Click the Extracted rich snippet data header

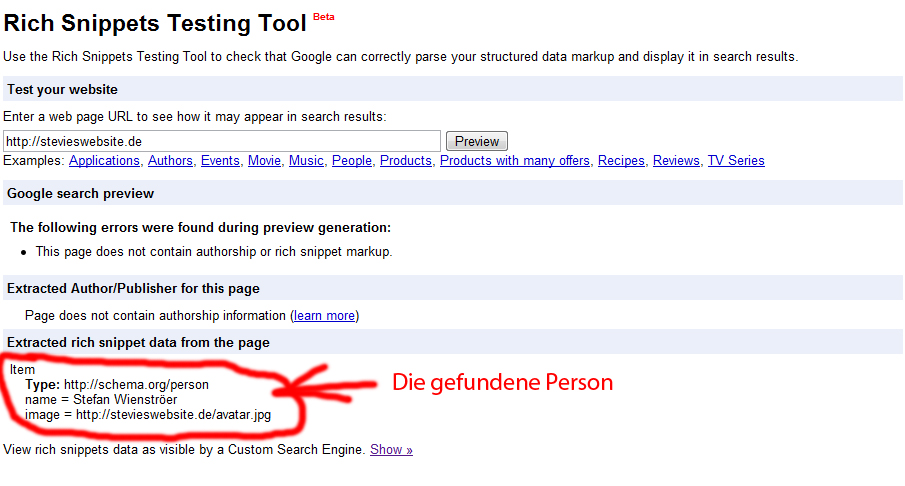pos(452,342)
